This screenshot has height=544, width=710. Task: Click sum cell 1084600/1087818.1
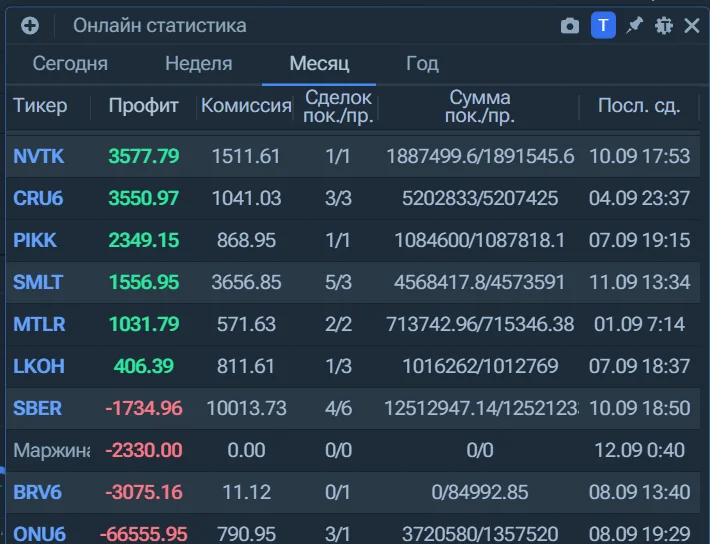click(x=480, y=240)
